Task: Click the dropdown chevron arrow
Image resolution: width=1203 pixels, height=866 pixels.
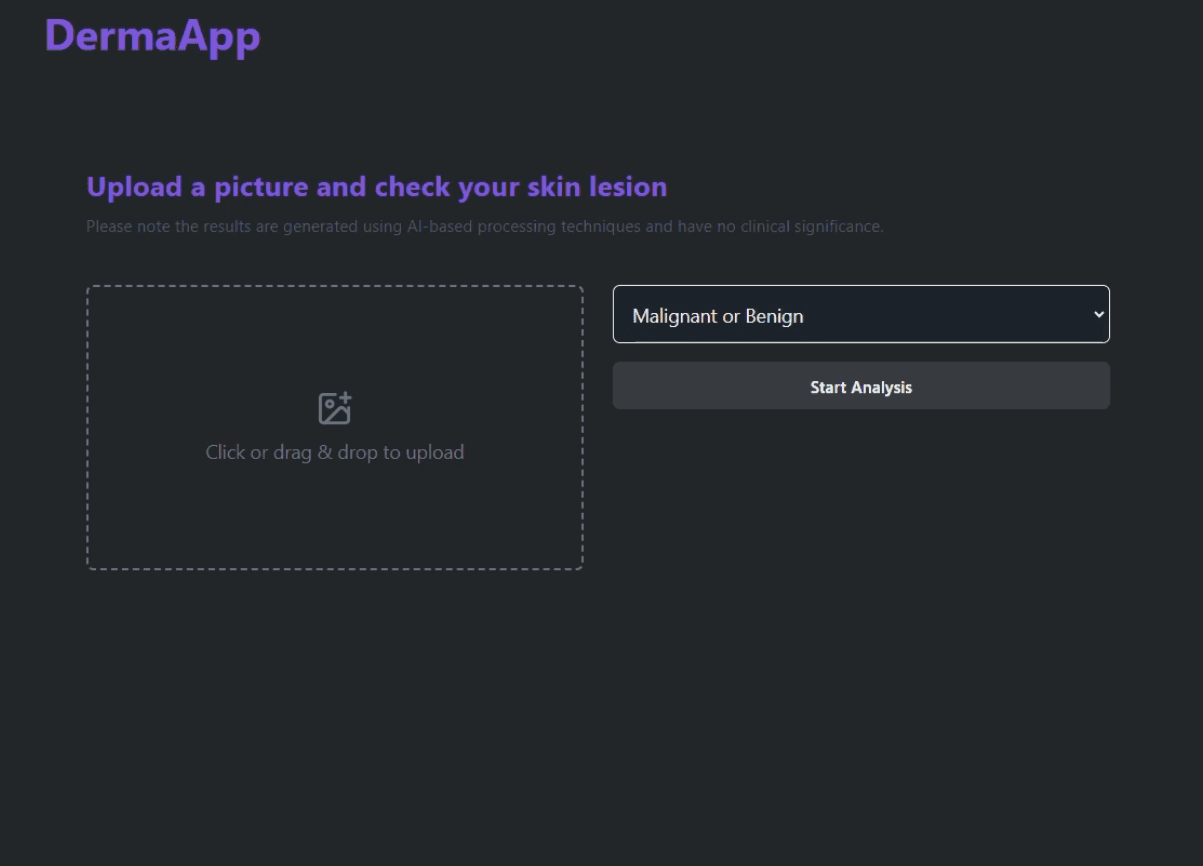Action: 1098,315
